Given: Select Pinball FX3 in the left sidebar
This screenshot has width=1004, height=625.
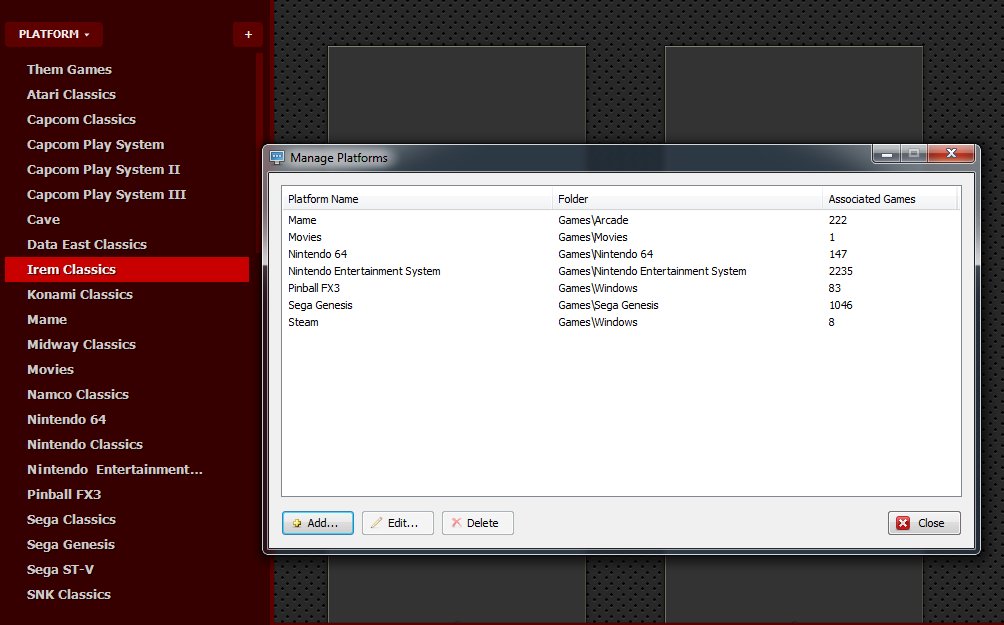Looking at the screenshot, I should point(64,494).
